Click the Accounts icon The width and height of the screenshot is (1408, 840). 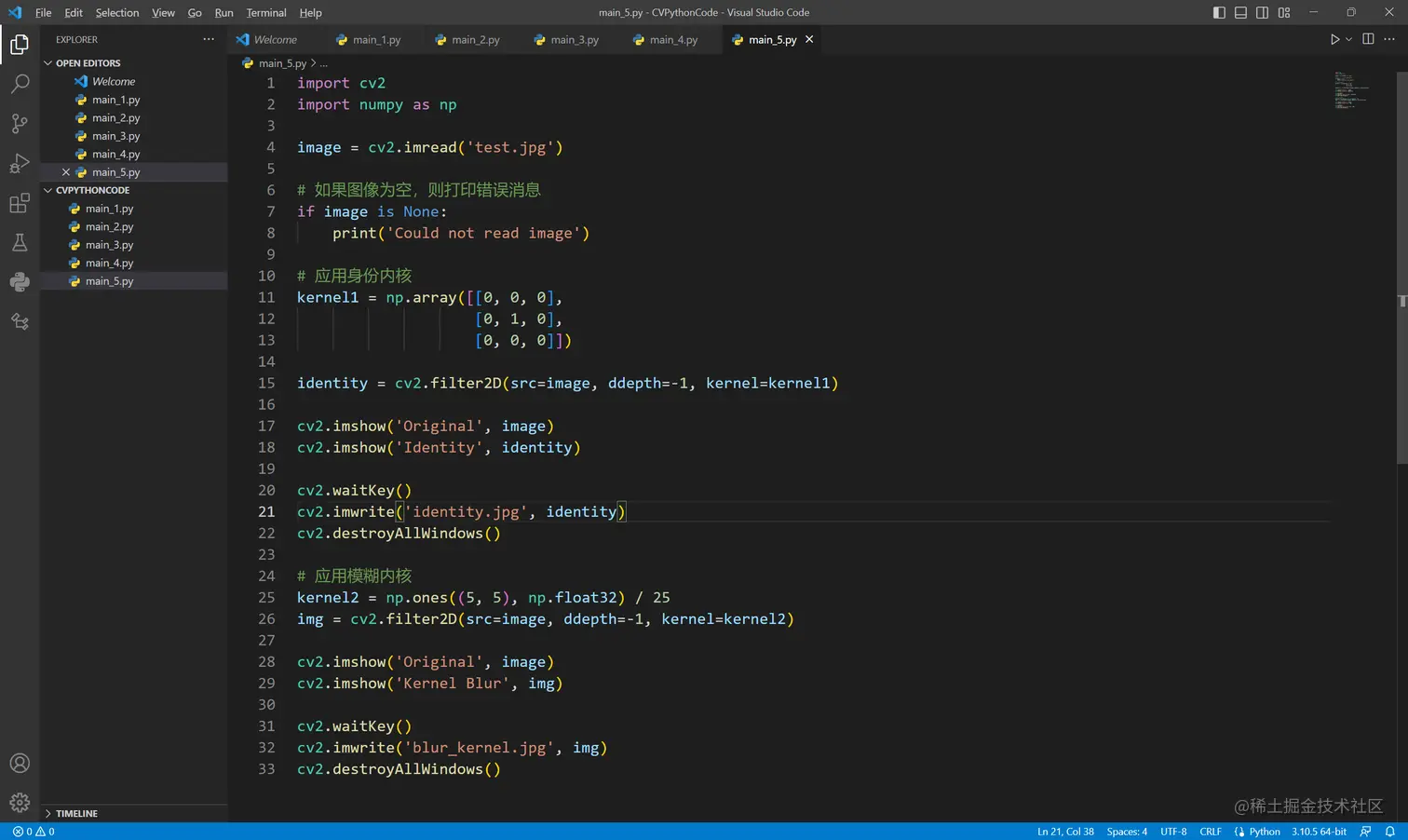20,764
